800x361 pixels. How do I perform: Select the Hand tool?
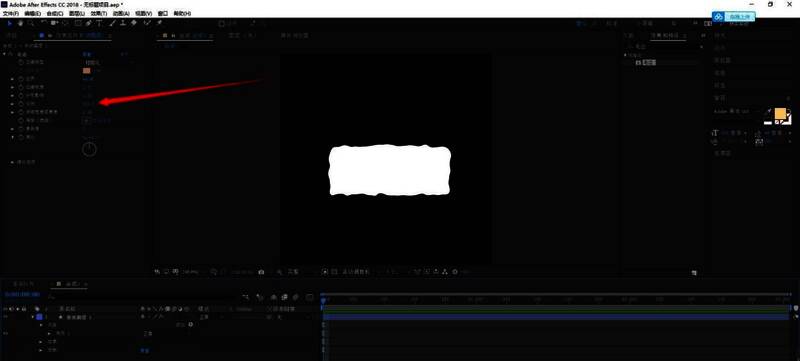tap(20, 23)
